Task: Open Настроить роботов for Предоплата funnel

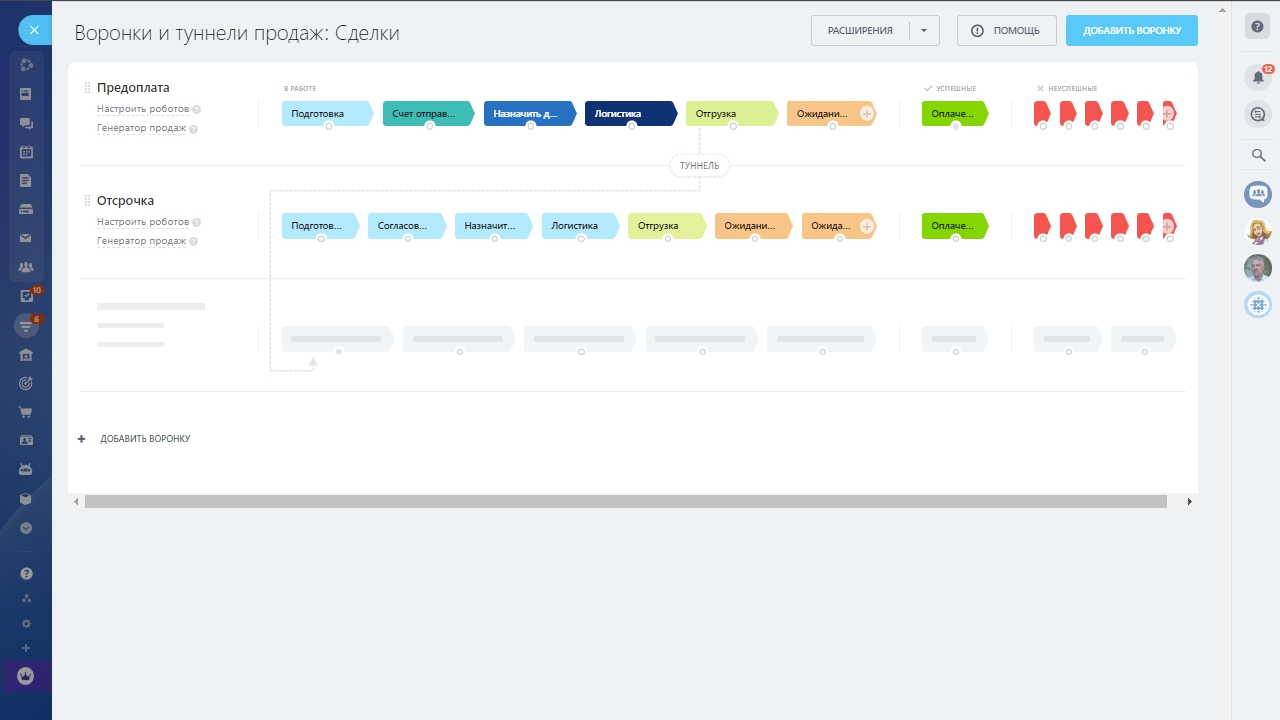Action: point(143,109)
